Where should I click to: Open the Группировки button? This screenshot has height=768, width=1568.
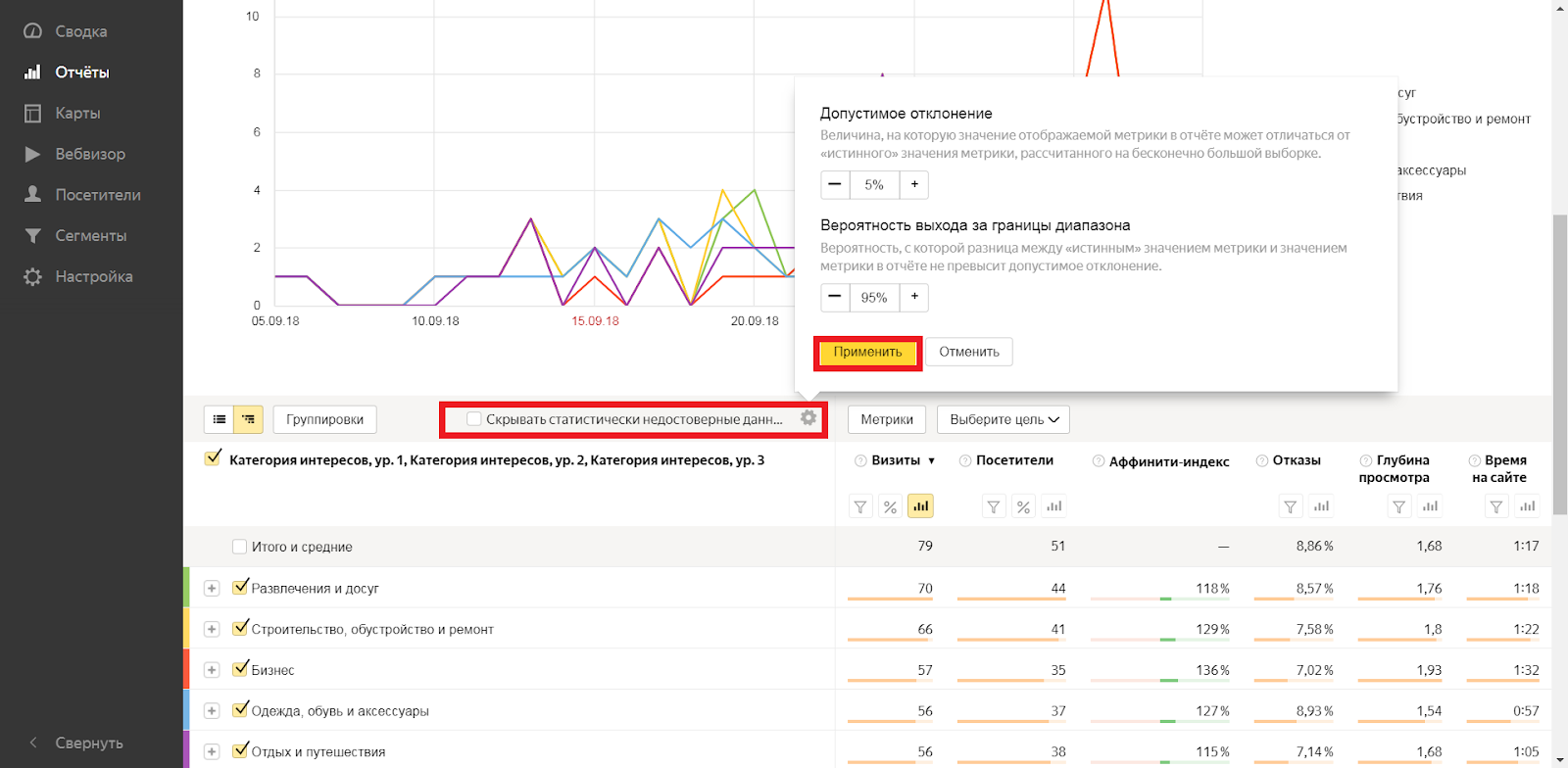point(324,419)
